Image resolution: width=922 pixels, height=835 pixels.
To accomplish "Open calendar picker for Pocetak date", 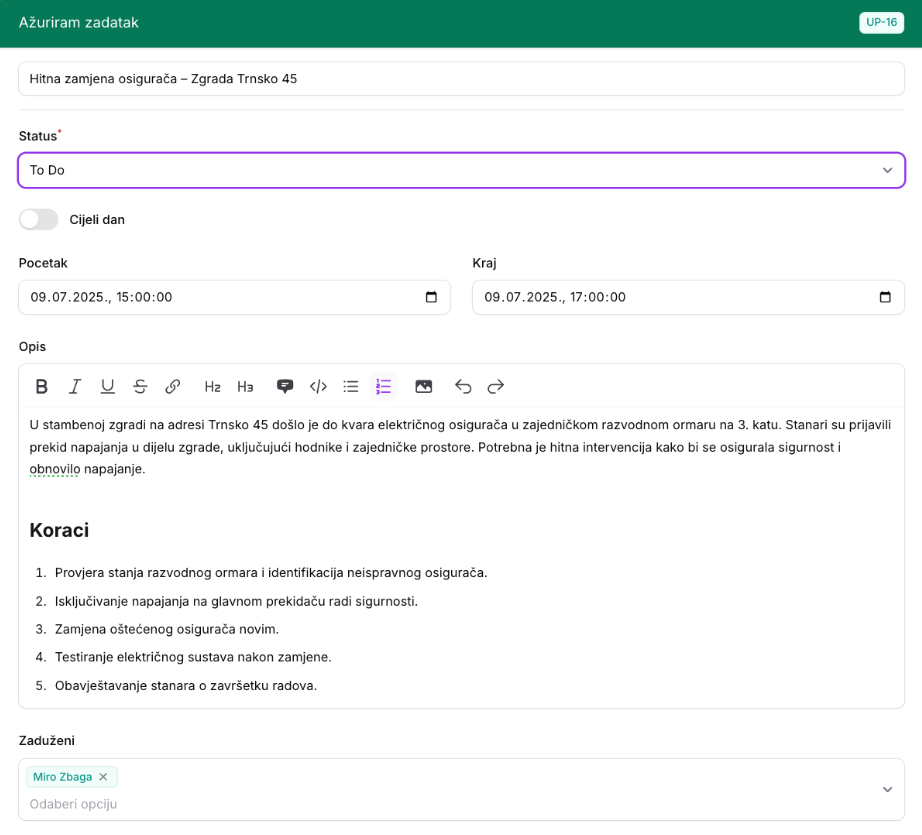I will pos(431,297).
